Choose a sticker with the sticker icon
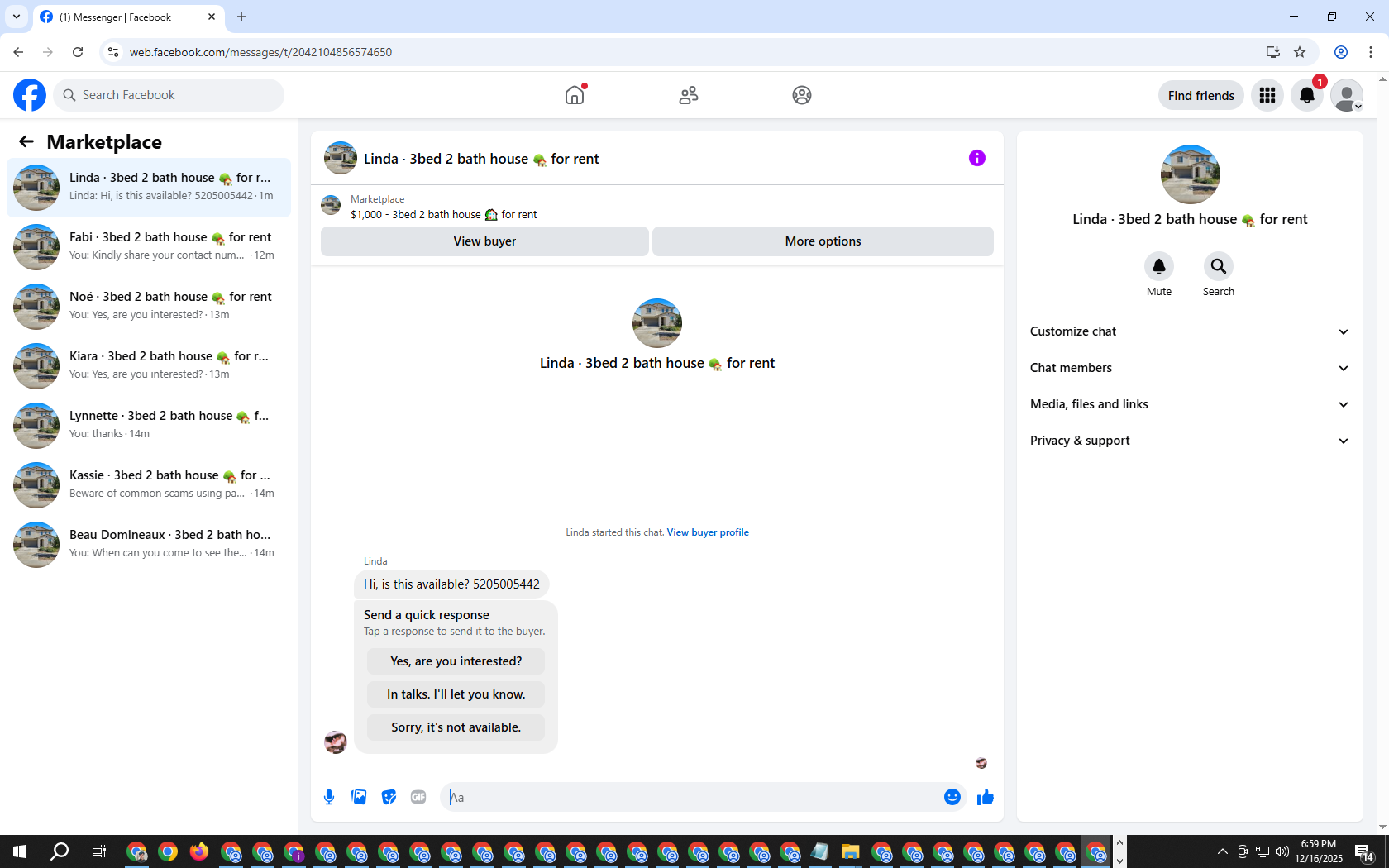 tap(389, 797)
